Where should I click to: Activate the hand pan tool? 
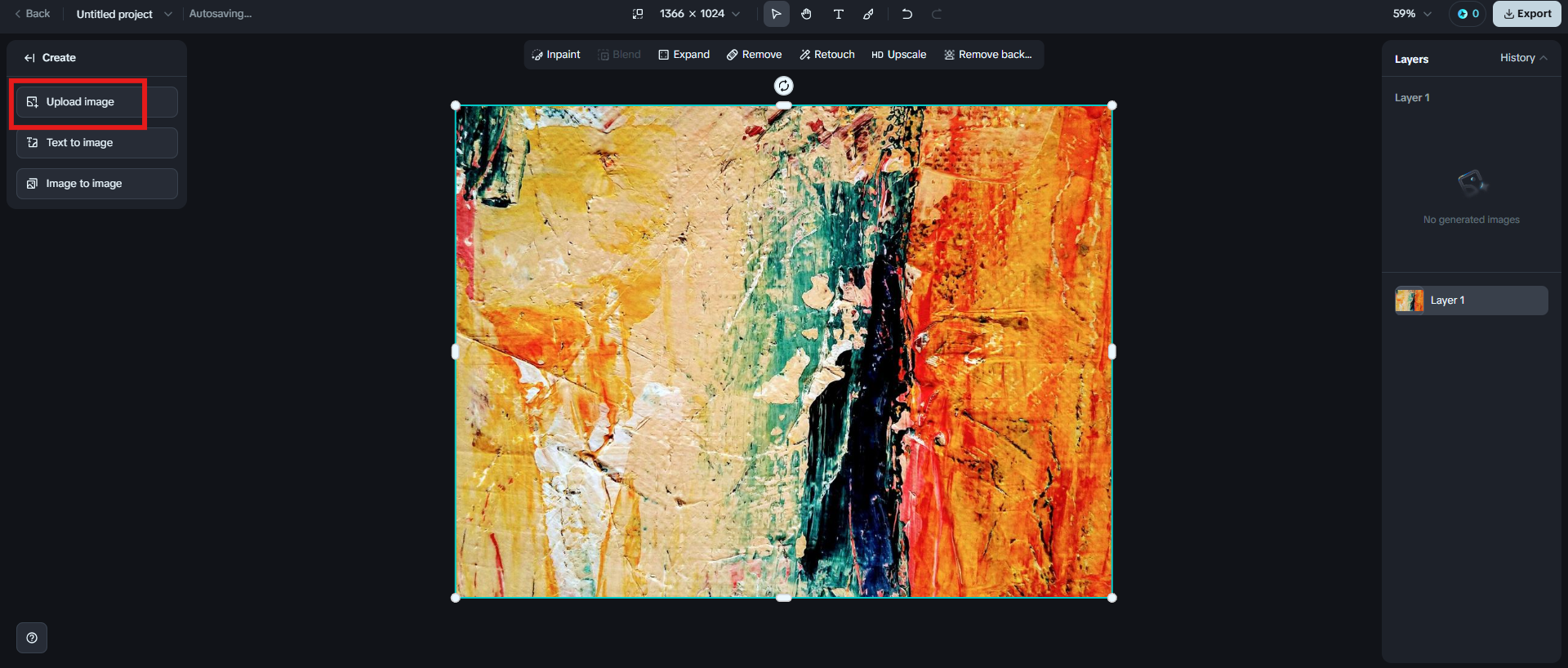(x=806, y=14)
